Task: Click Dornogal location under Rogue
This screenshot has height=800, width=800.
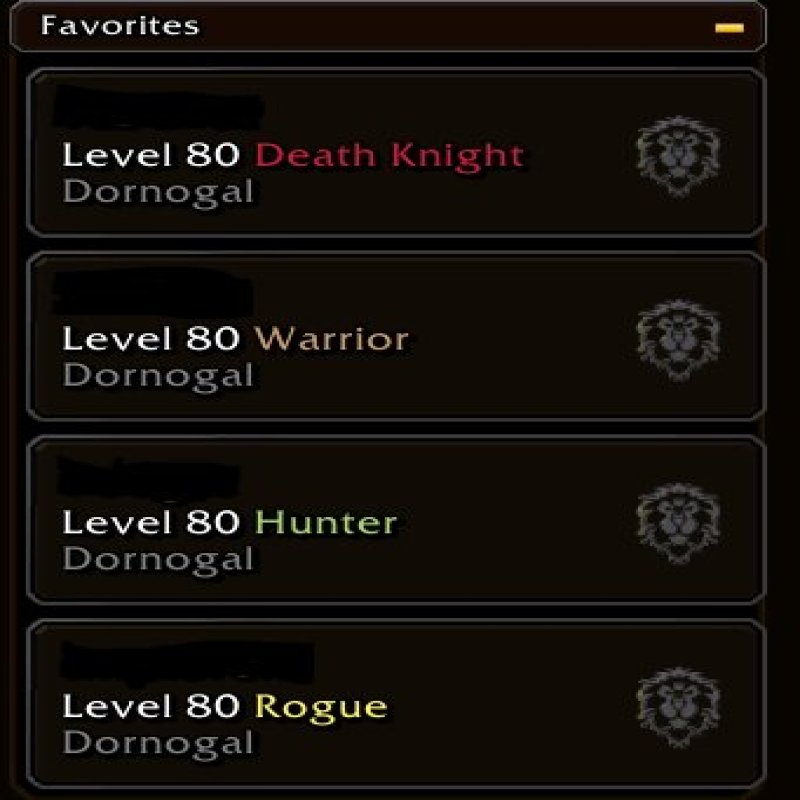Action: pos(158,744)
